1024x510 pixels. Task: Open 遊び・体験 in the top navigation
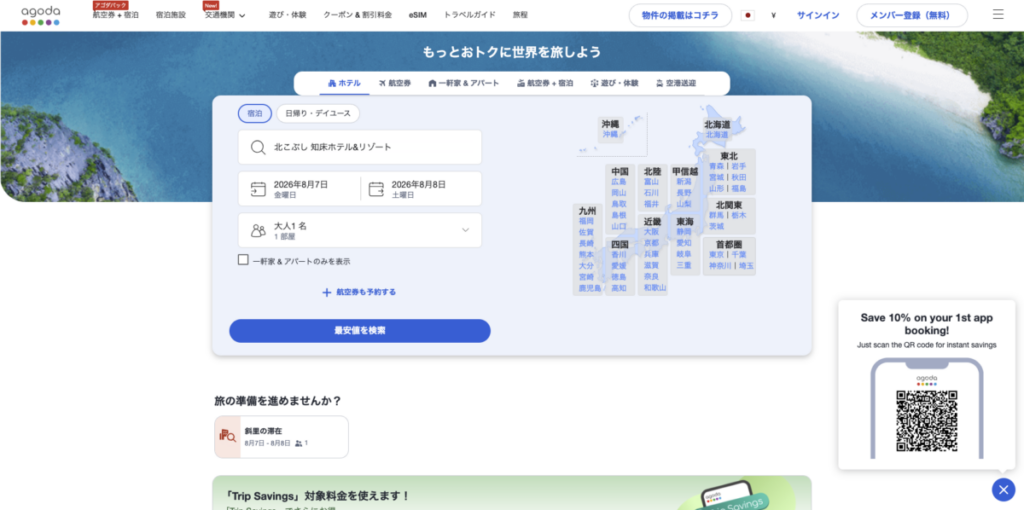[287, 15]
